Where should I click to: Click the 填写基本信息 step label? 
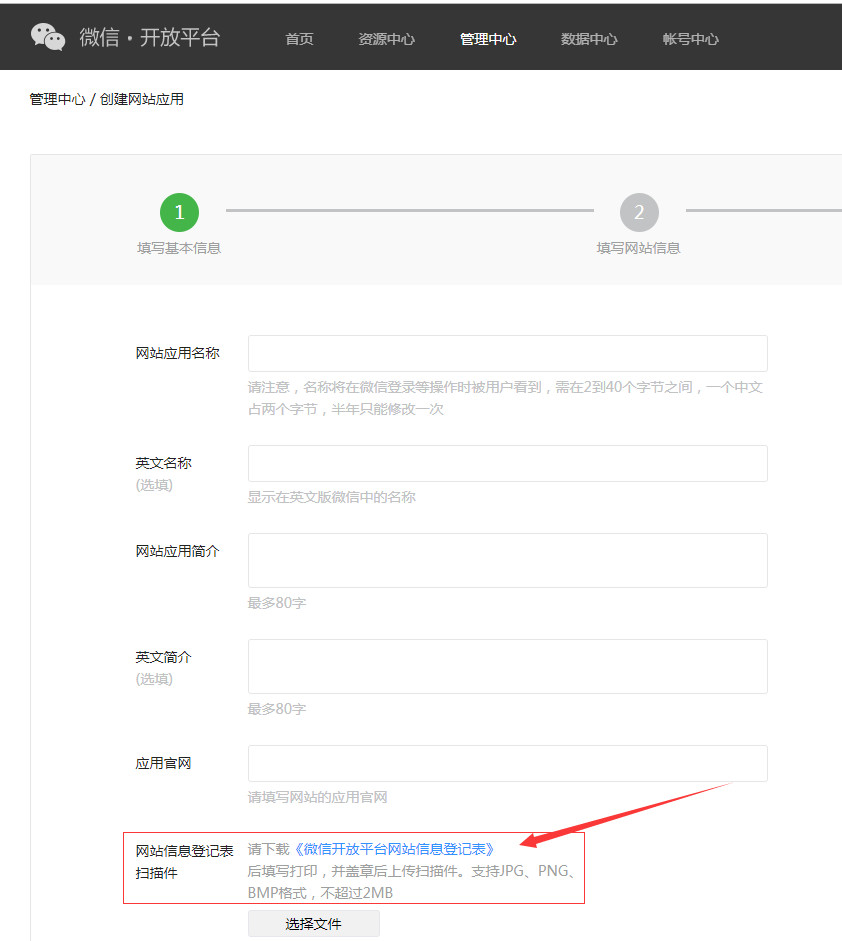point(179,248)
